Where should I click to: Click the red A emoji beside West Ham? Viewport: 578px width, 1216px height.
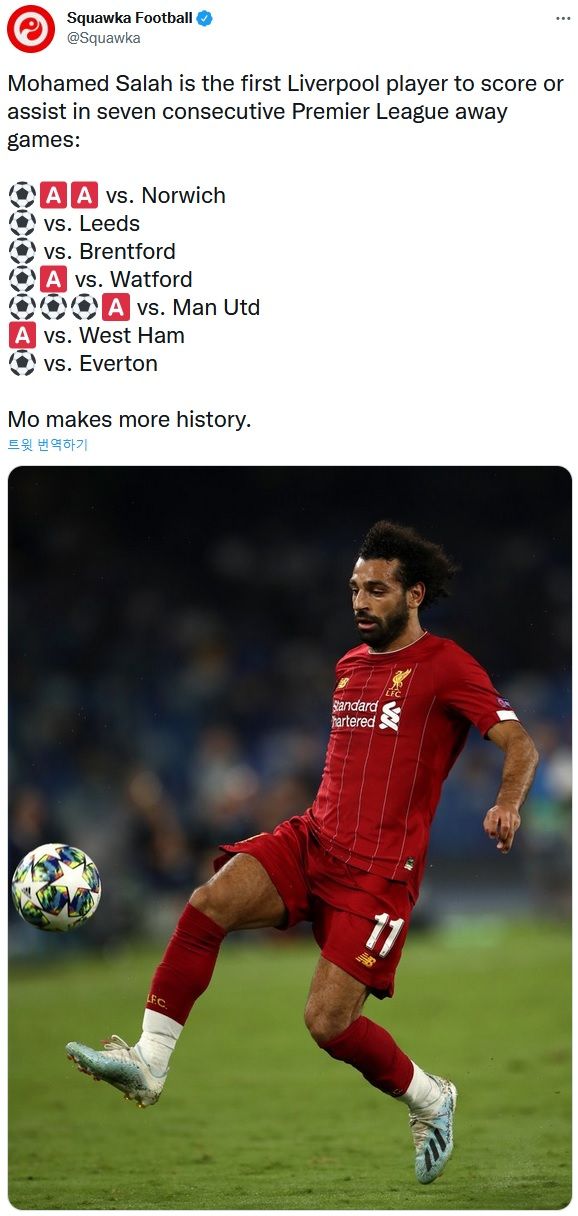(x=22, y=335)
